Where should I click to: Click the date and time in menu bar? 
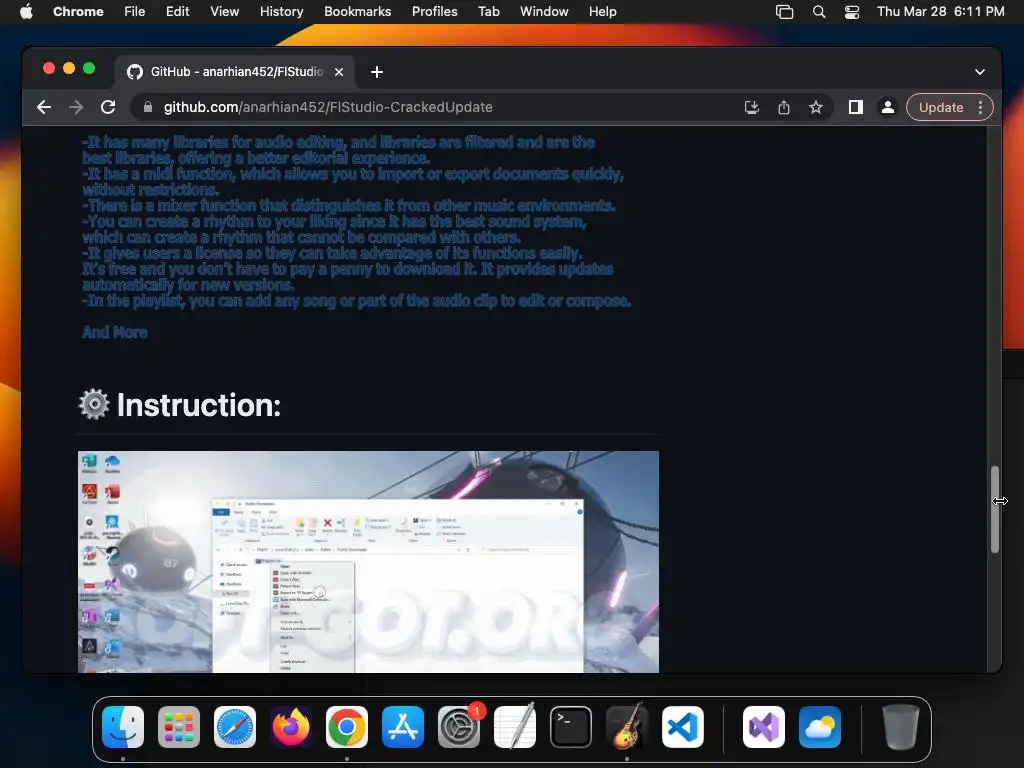coord(940,12)
